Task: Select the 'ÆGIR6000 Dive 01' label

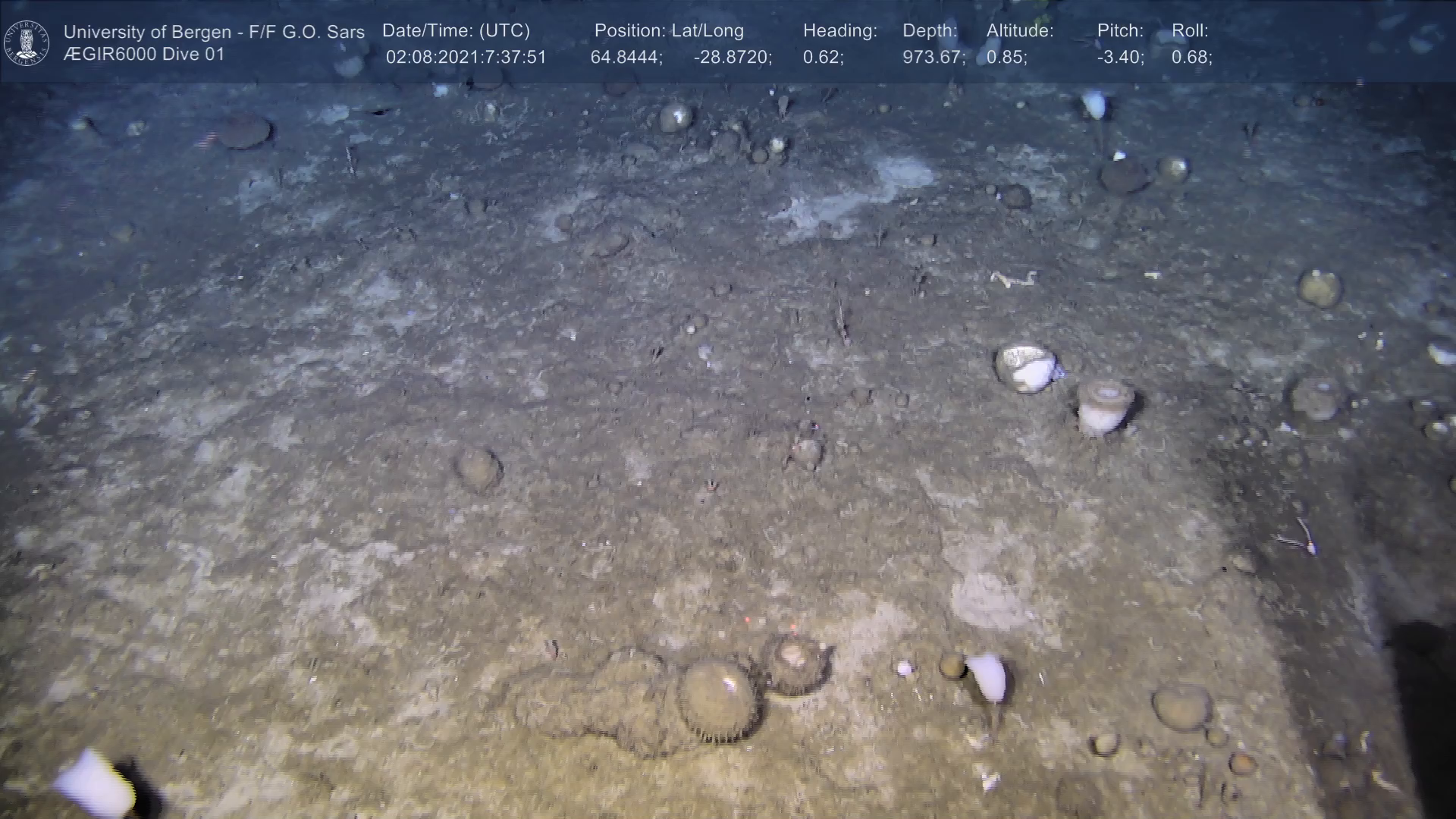Action: point(144,55)
